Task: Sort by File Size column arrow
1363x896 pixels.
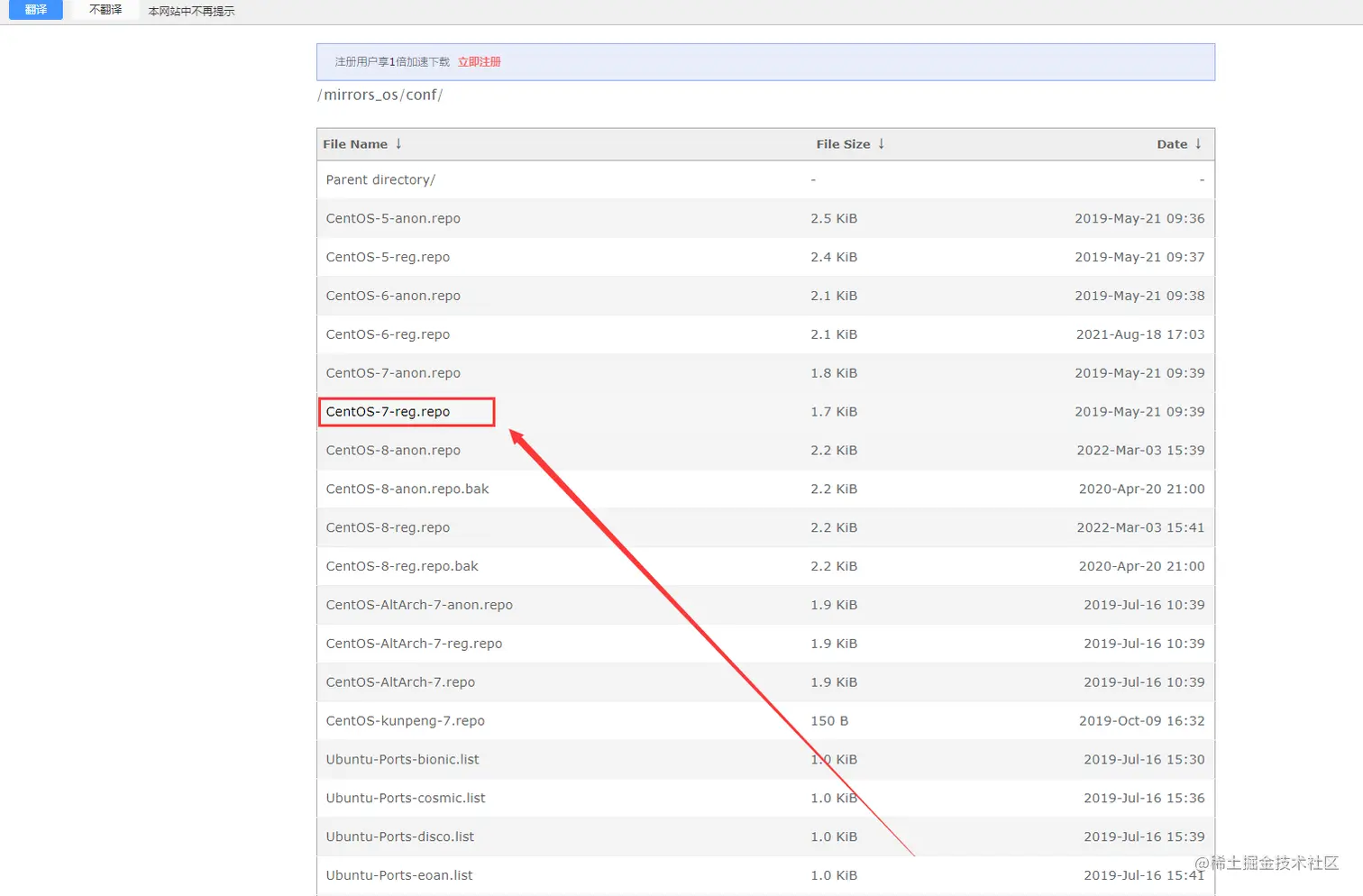Action: click(x=881, y=144)
